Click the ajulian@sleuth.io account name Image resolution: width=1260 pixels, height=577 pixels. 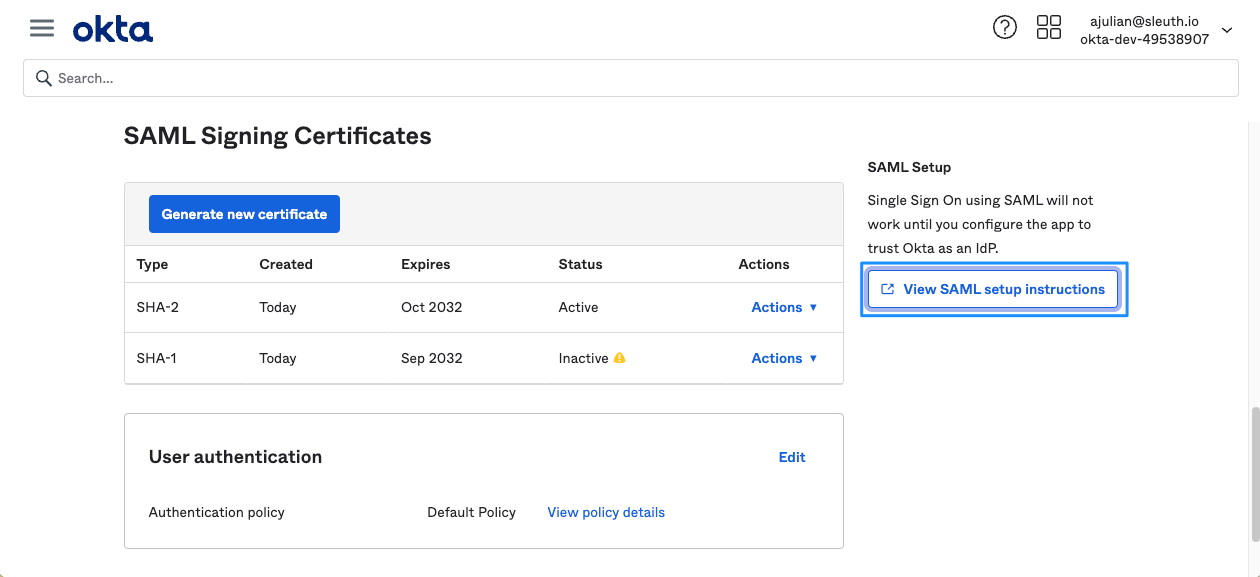1144,21
